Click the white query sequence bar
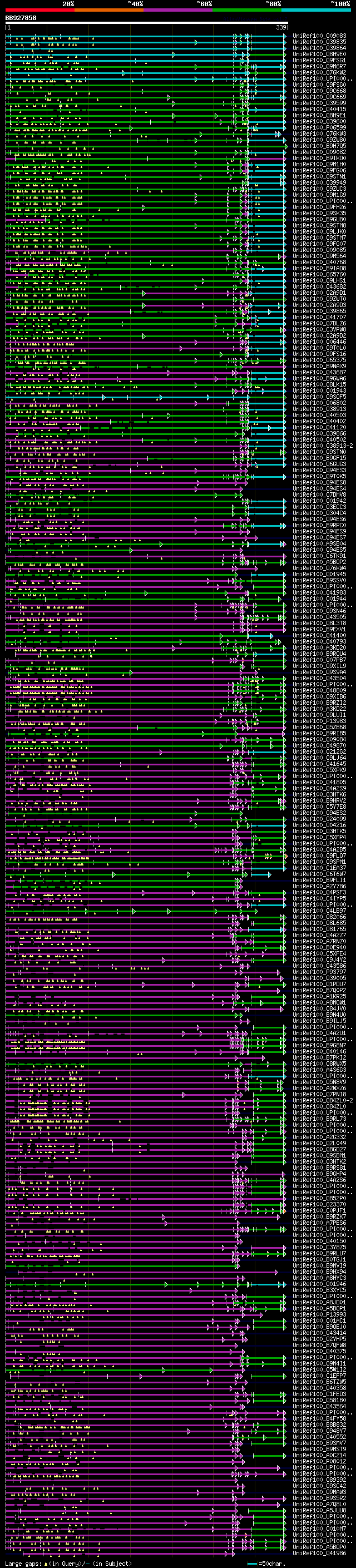Image resolution: width=356 pixels, height=1568 pixels. [147, 22]
